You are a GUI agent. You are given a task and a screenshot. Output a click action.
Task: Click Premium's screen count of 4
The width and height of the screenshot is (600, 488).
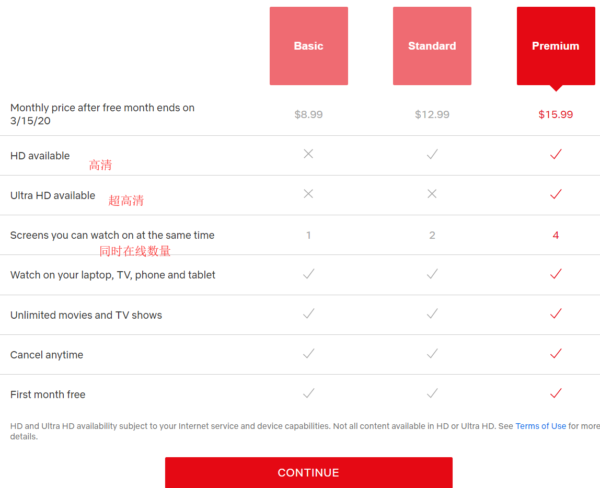coord(556,235)
